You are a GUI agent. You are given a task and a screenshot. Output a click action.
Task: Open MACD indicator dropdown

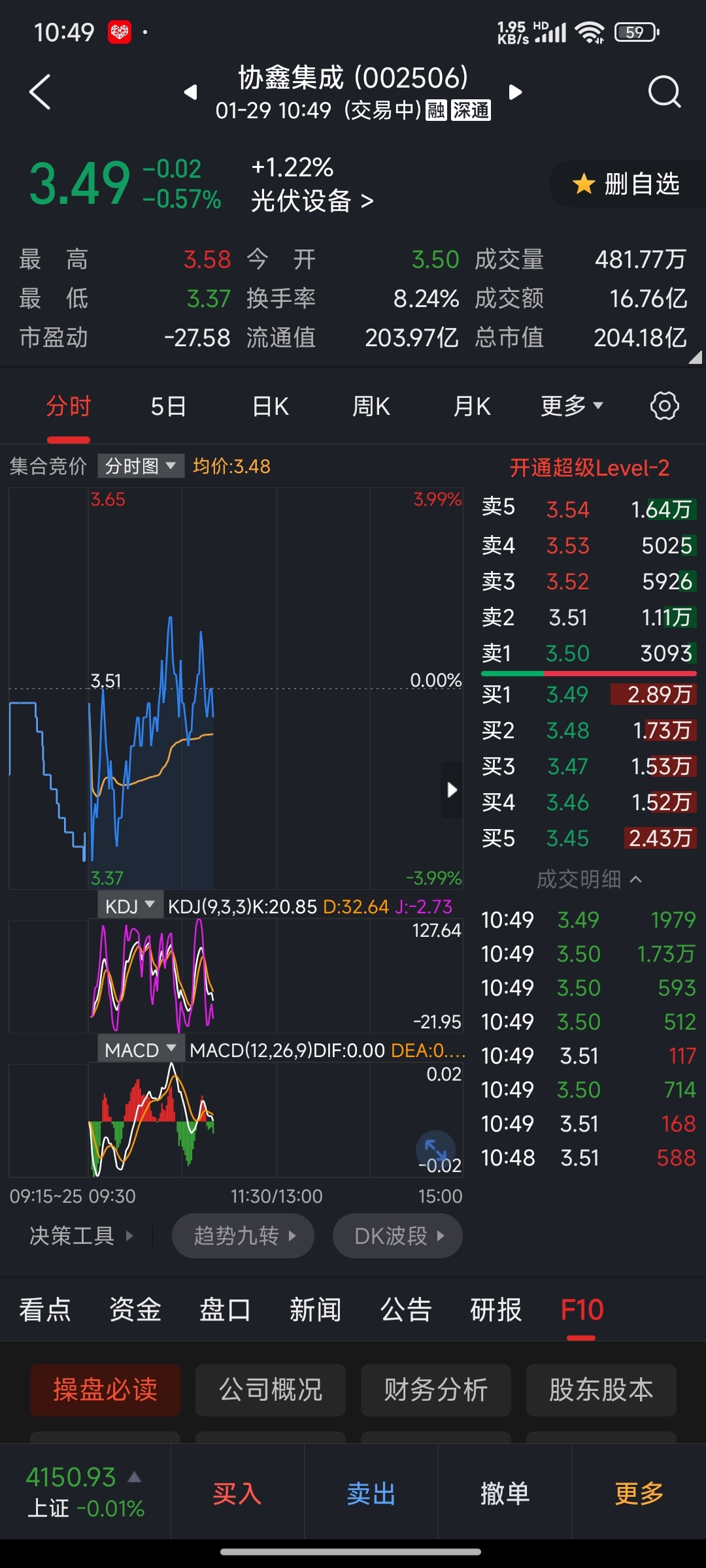coord(141,1050)
